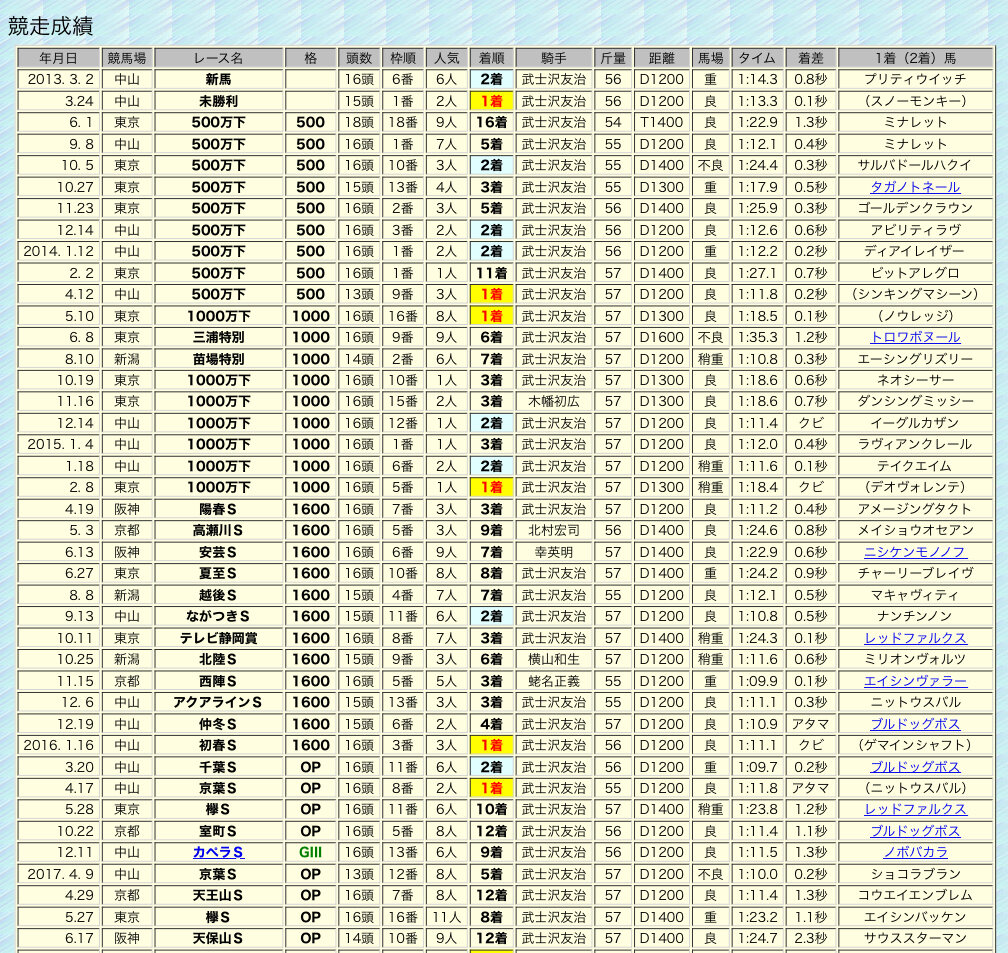1008x953 pixels.
Task: Click yellow 1着 cell in 未勝利 row
Action: pyautogui.click(x=490, y=101)
